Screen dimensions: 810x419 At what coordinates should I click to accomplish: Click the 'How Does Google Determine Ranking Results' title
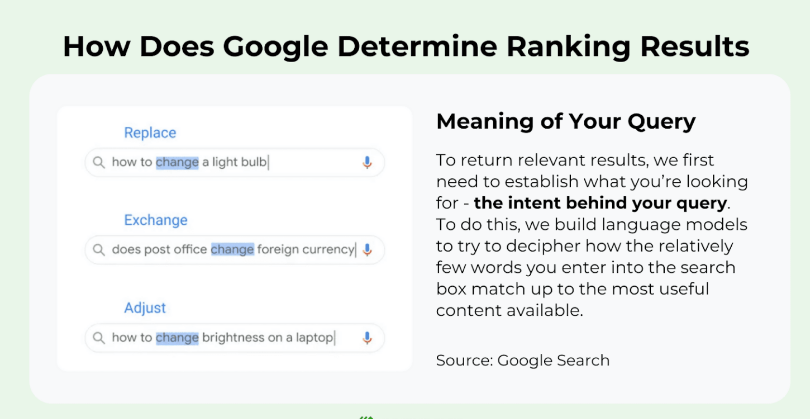405,46
